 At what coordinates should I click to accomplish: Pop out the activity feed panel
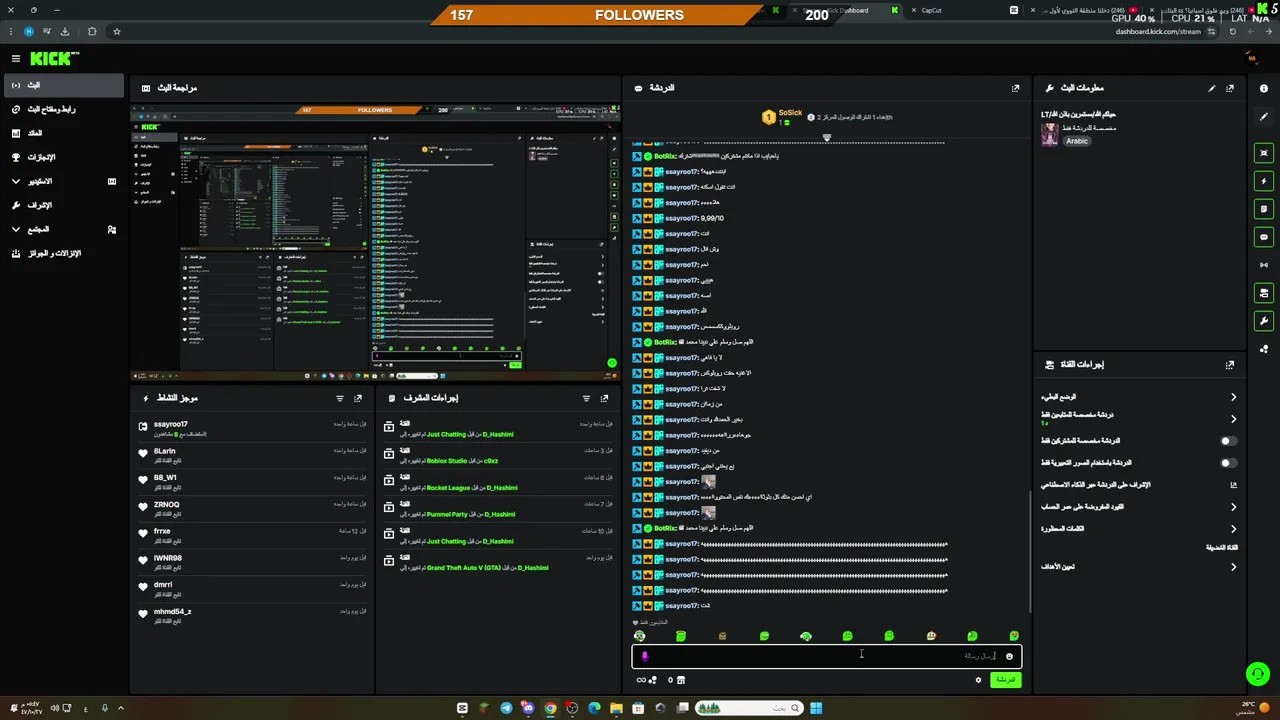358,398
